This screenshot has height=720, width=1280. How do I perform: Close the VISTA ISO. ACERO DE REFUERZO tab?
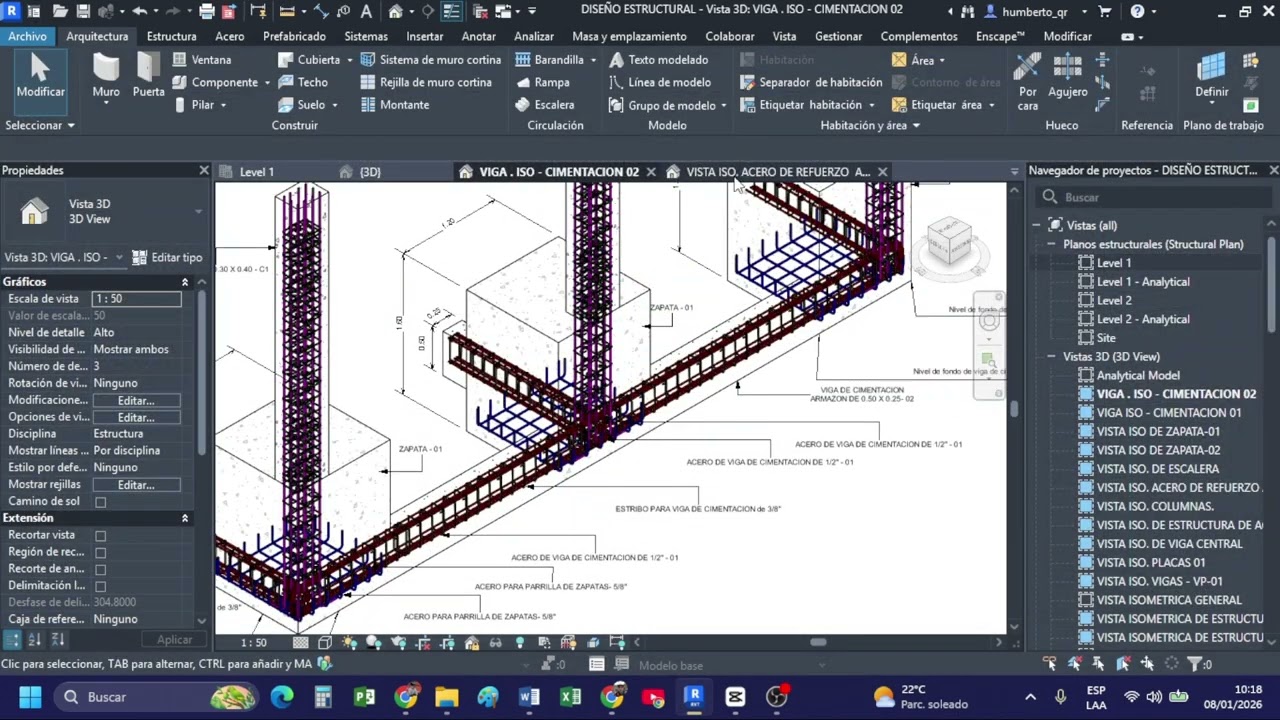click(x=882, y=172)
